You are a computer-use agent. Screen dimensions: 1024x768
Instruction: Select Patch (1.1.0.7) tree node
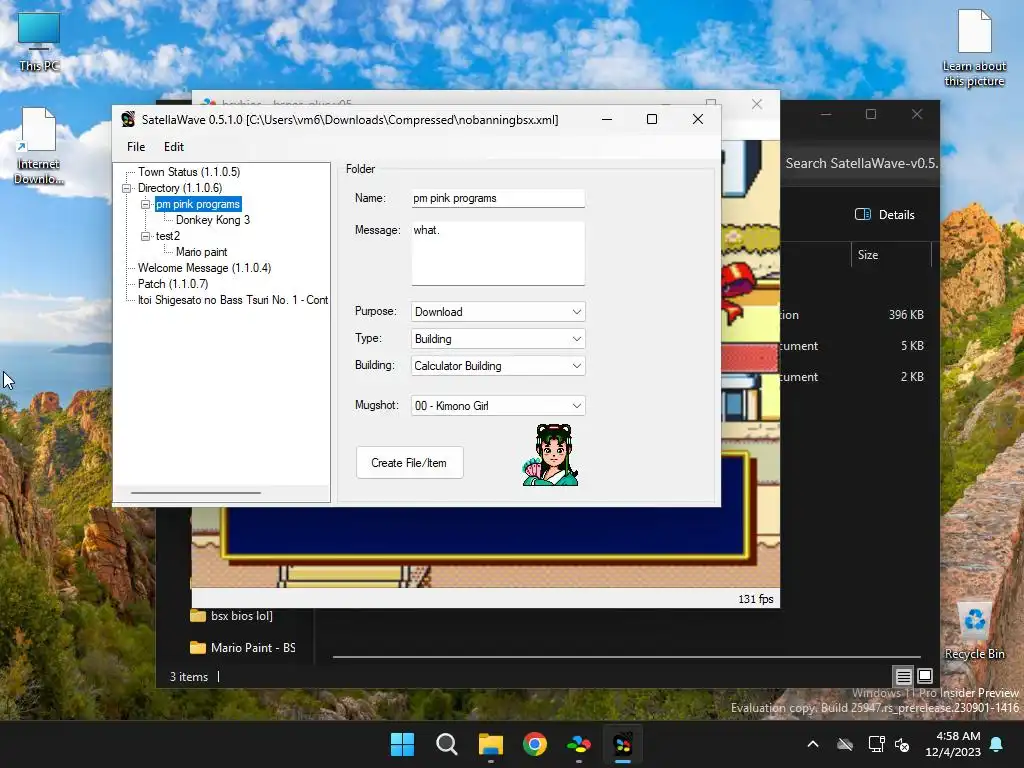click(173, 284)
